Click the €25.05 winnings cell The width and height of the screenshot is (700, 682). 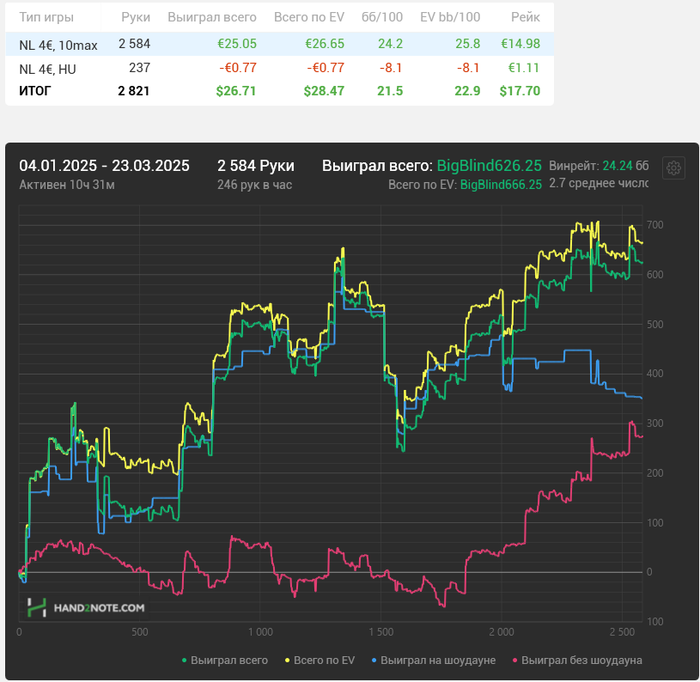pos(237,44)
